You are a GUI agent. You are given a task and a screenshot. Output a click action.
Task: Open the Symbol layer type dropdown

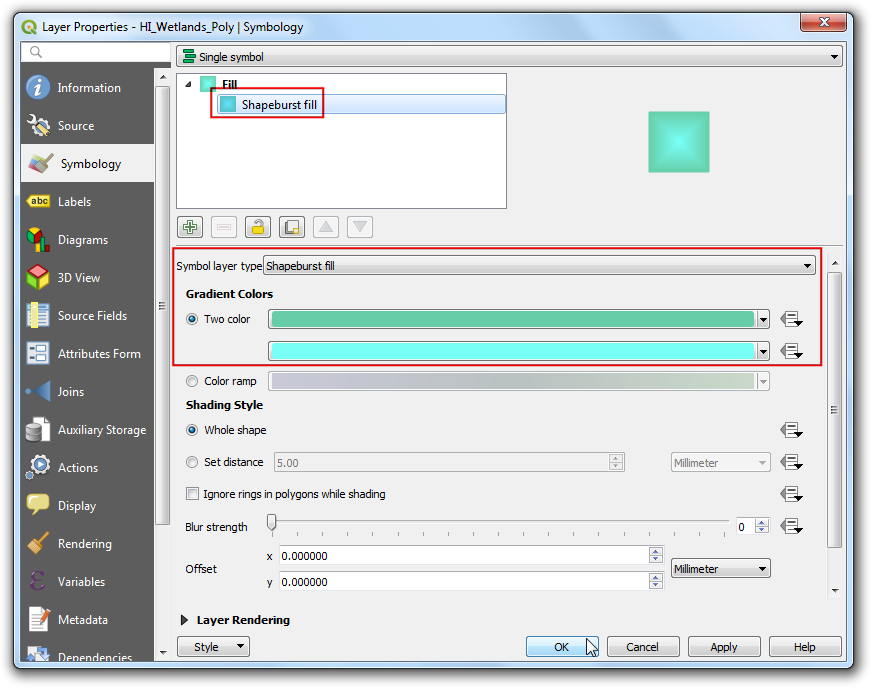[539, 266]
